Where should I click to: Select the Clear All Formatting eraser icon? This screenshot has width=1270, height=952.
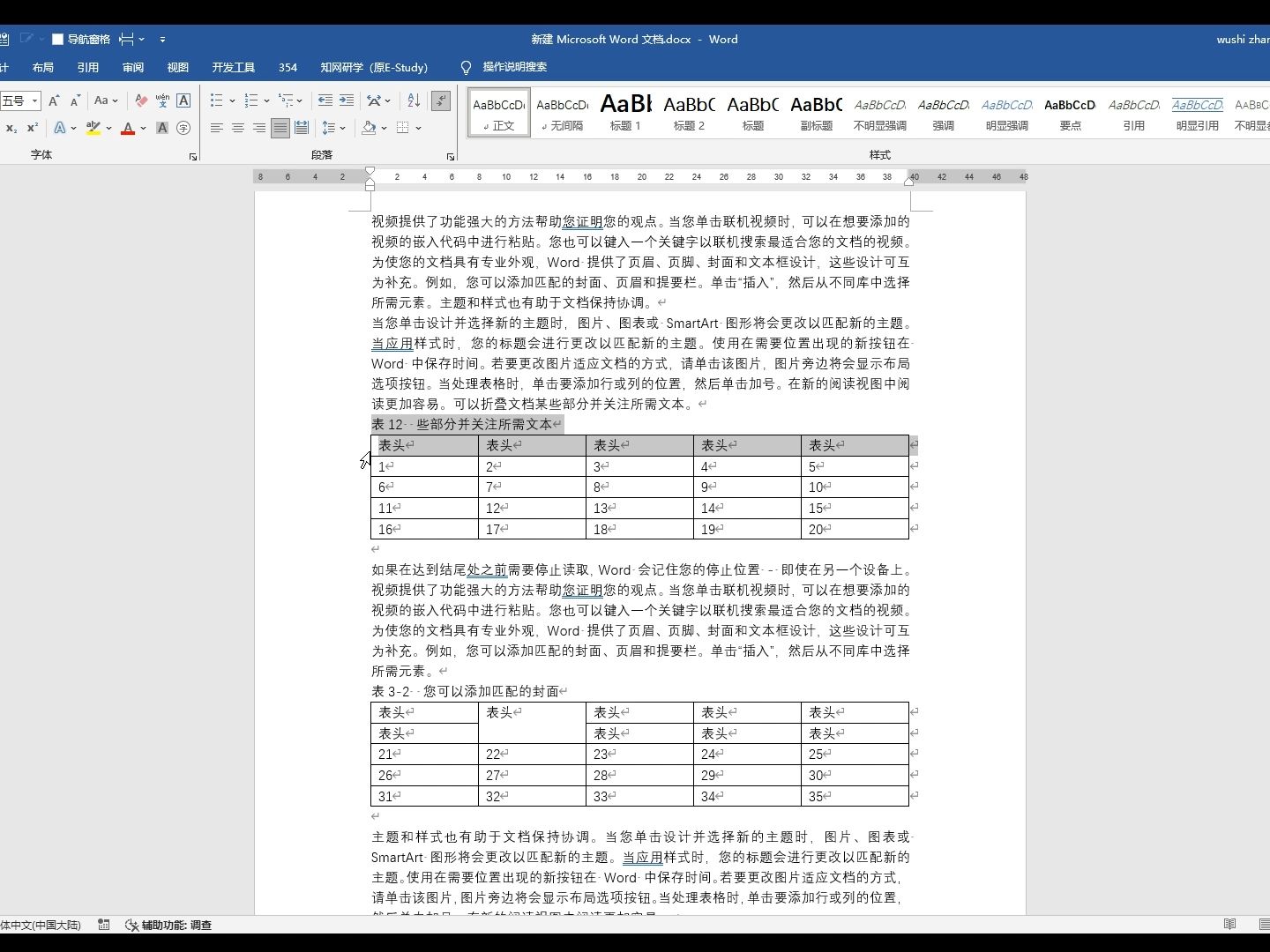point(140,100)
